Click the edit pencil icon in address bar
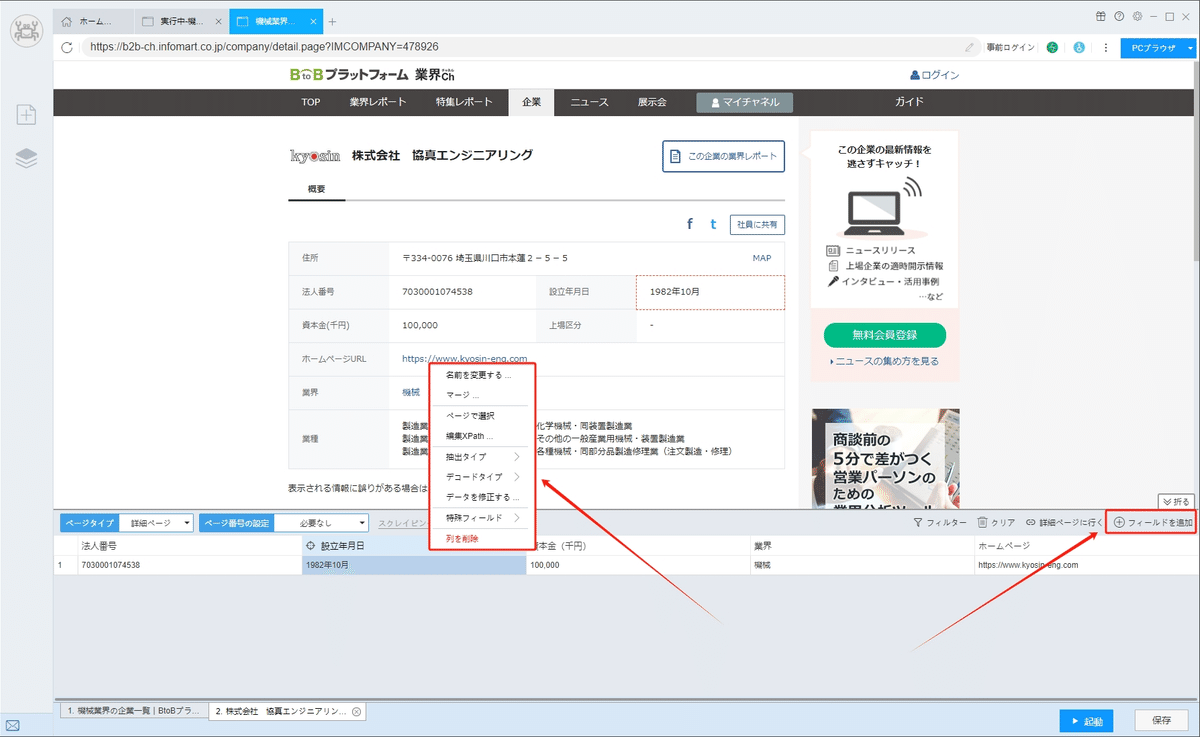Screen dimensions: 1200x737 tap(969, 46)
